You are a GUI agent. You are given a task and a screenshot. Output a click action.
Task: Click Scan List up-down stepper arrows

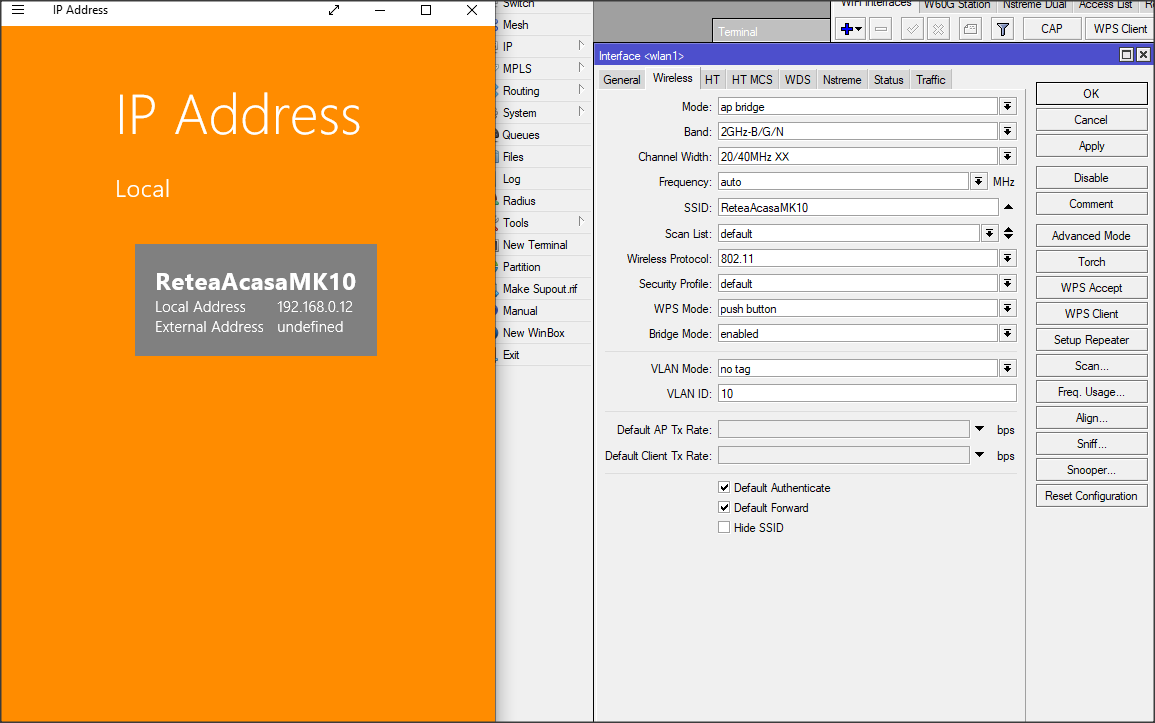point(1008,233)
